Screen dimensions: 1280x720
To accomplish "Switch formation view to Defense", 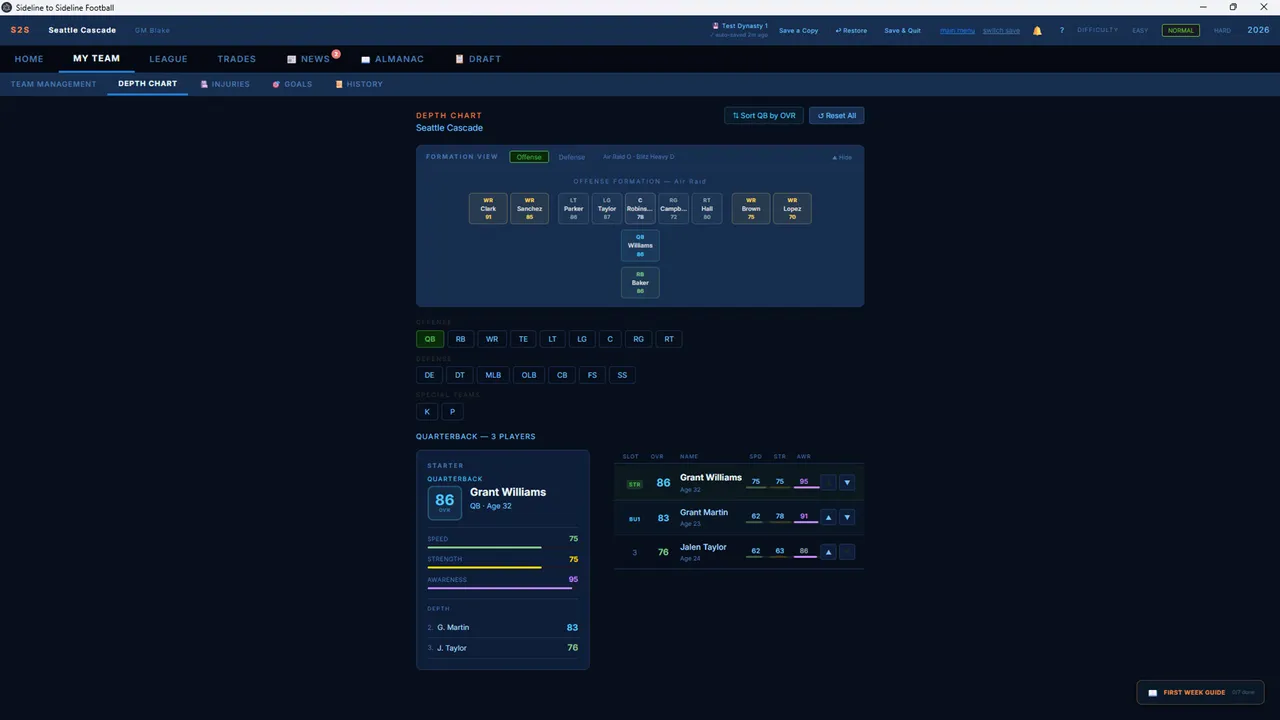I will tap(572, 157).
